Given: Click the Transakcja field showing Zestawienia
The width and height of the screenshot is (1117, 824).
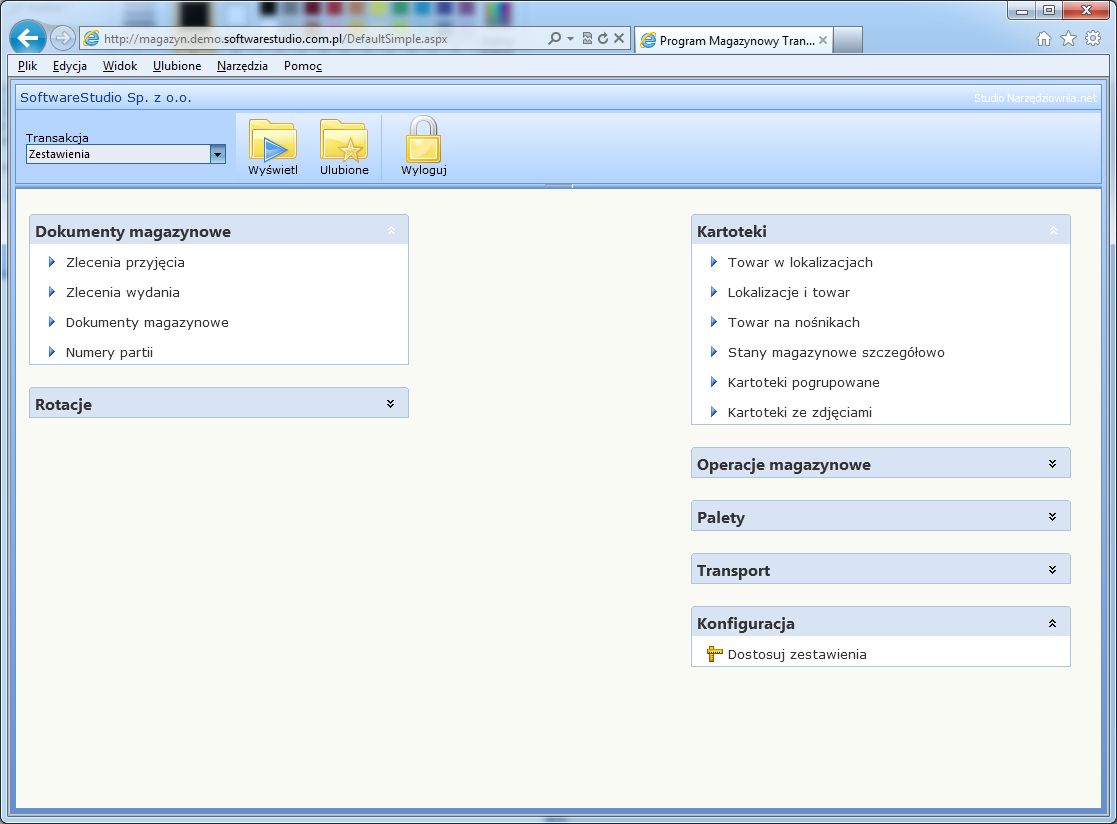Looking at the screenshot, I should coord(118,154).
